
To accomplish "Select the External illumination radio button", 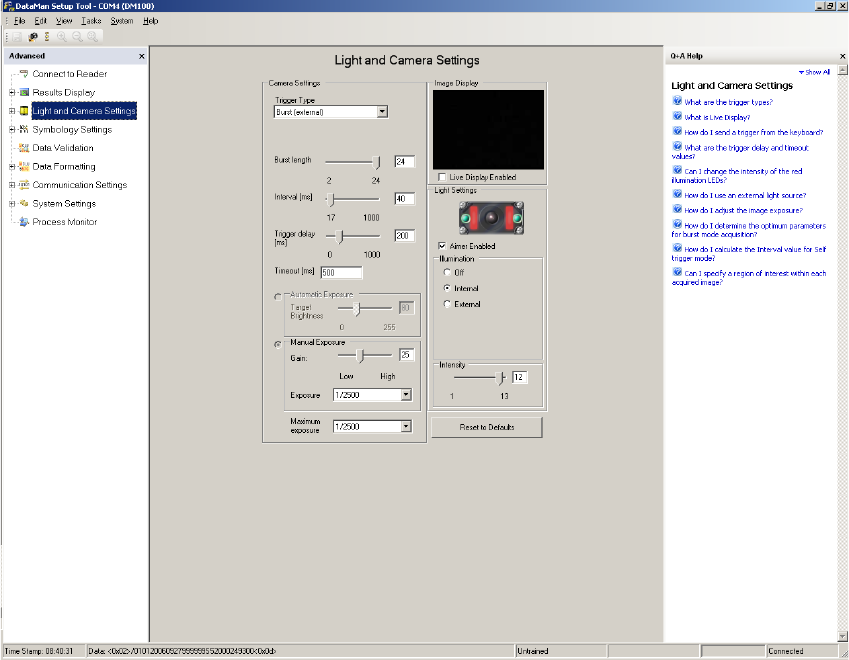I will (x=447, y=304).
